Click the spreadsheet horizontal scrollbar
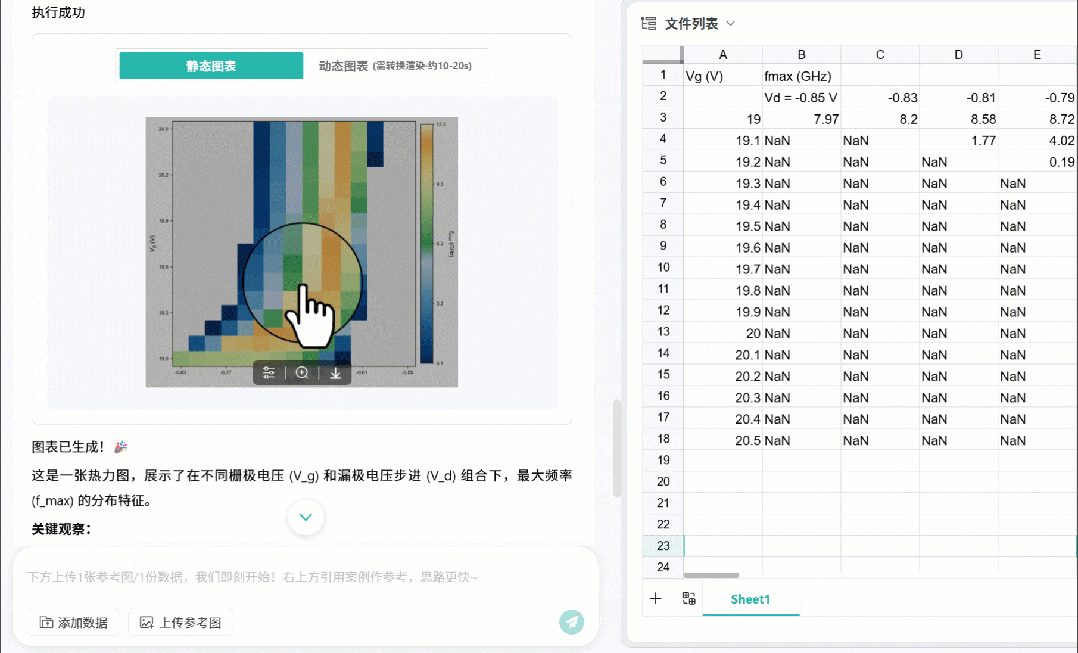 [x=712, y=575]
